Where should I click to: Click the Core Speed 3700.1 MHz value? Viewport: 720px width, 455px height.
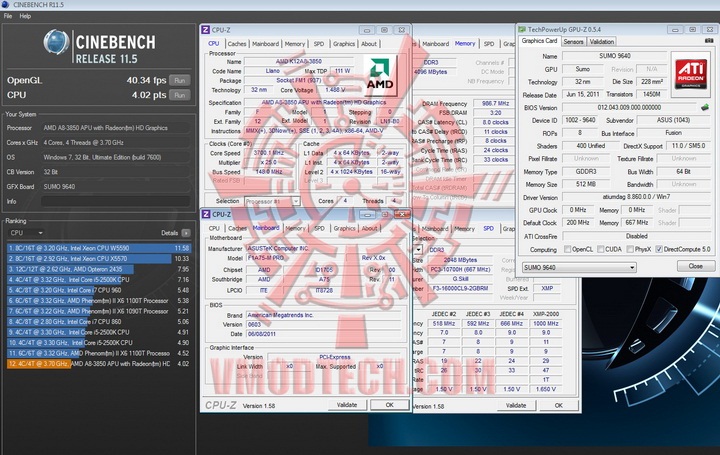(269, 153)
